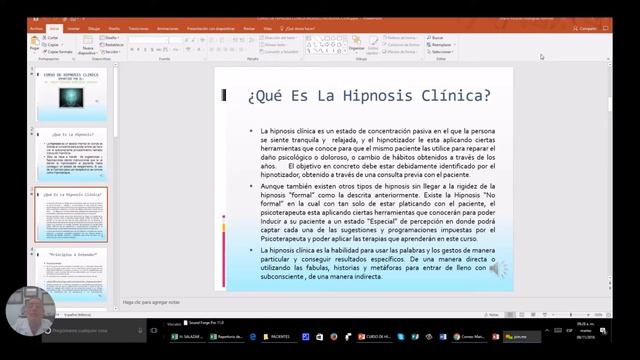Open Presentación con diapositivas tab
Screen dimensions: 640x360
[x=211, y=29]
